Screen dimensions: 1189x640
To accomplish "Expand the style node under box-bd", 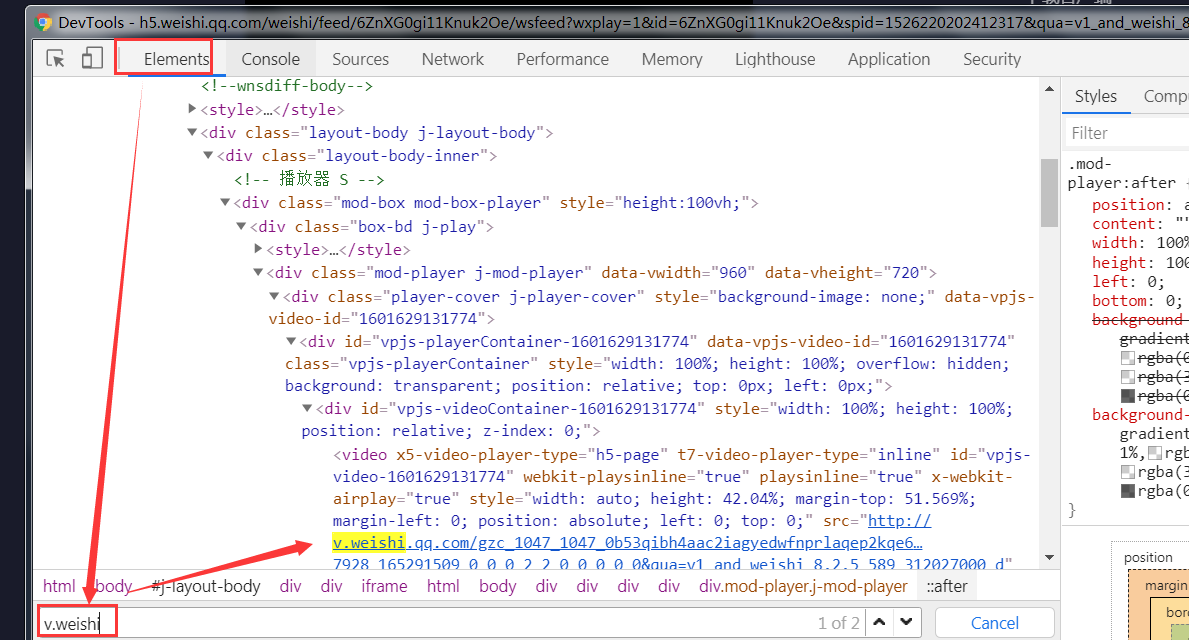I will click(x=258, y=249).
